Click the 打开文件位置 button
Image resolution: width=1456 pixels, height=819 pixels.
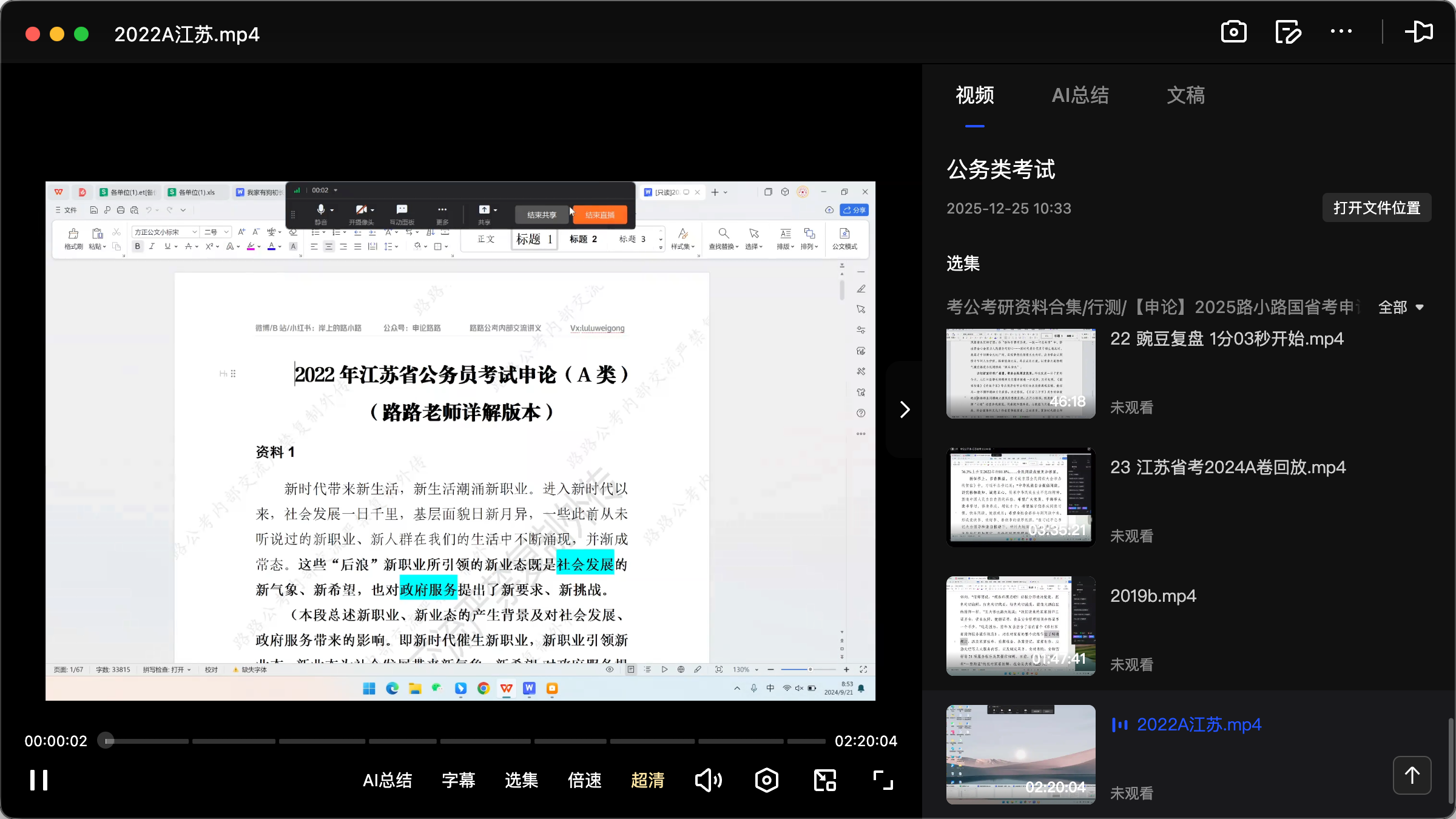(1376, 207)
